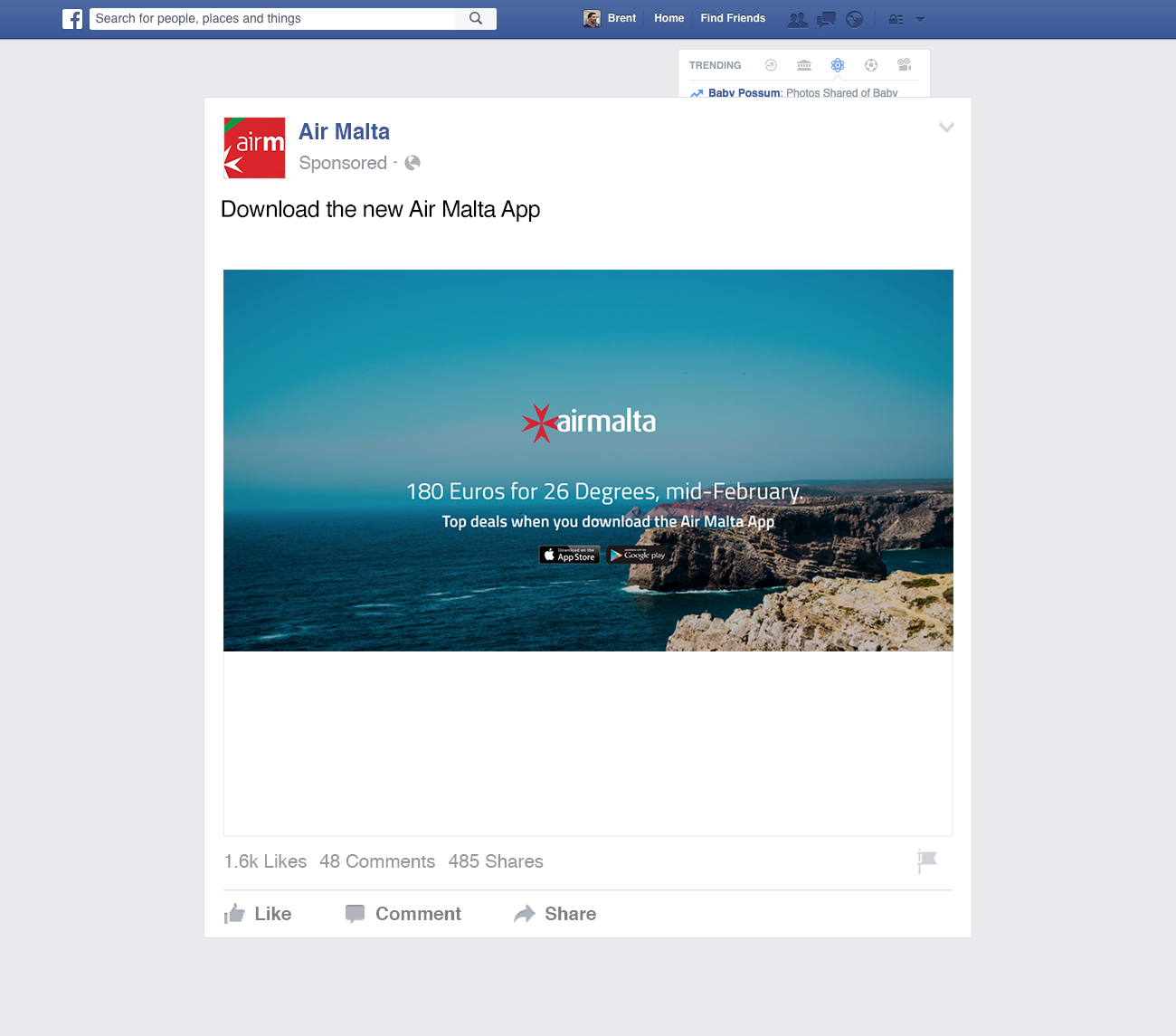Click the Google Play badge in ad
The image size is (1176, 1036).
[639, 555]
